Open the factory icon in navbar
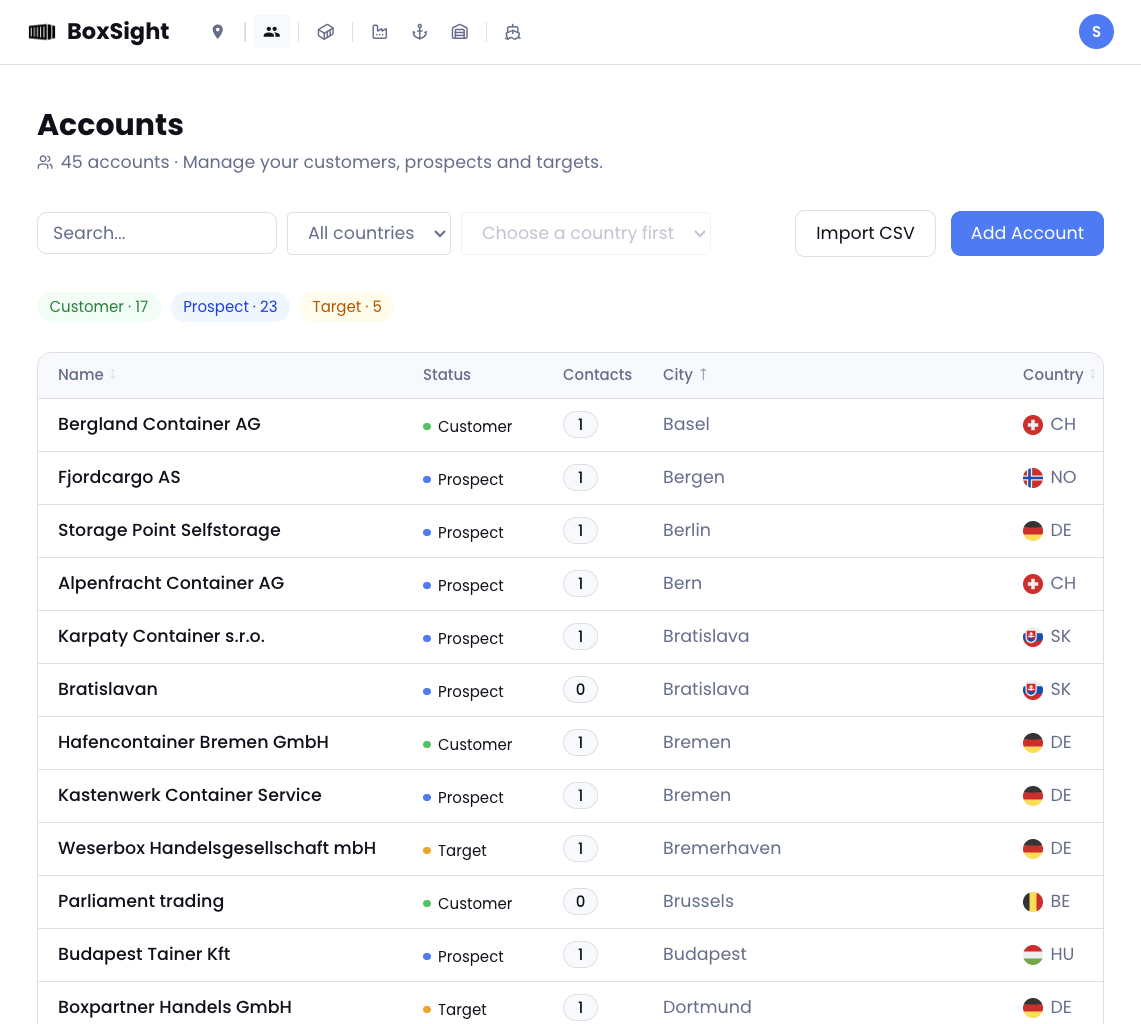 [x=379, y=32]
